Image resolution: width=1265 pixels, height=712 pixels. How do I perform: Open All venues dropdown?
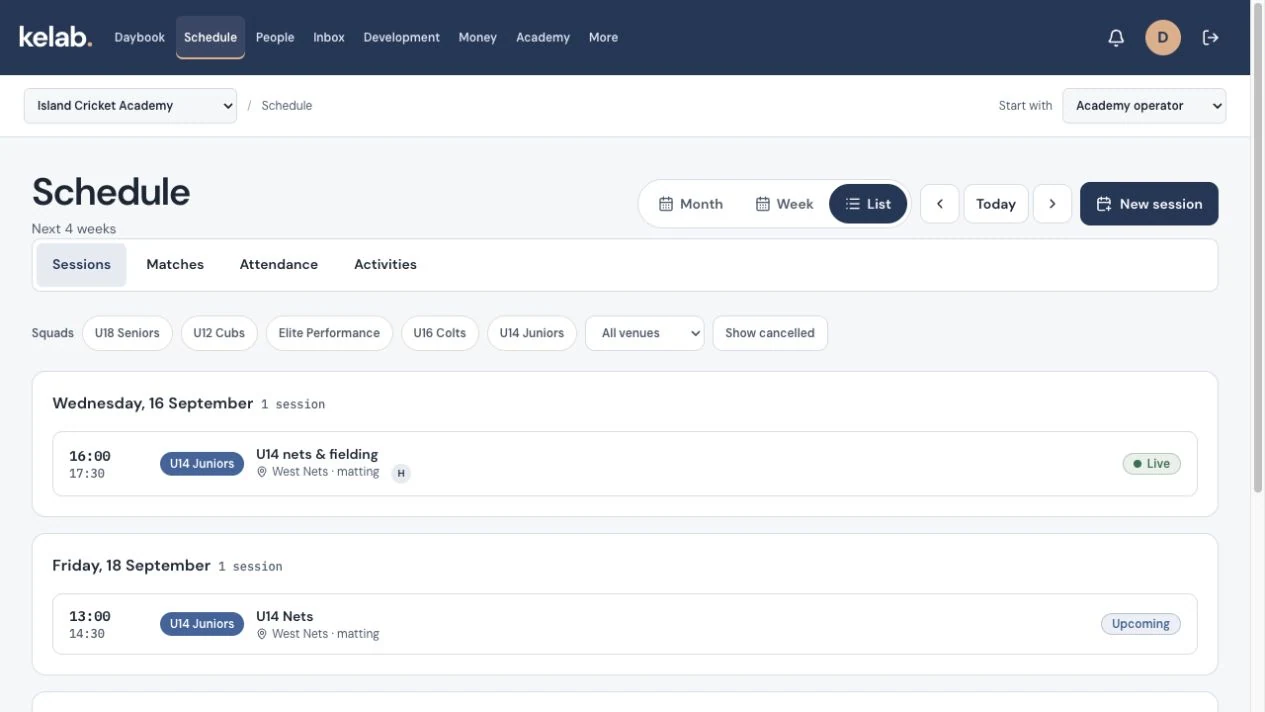pyautogui.click(x=644, y=333)
